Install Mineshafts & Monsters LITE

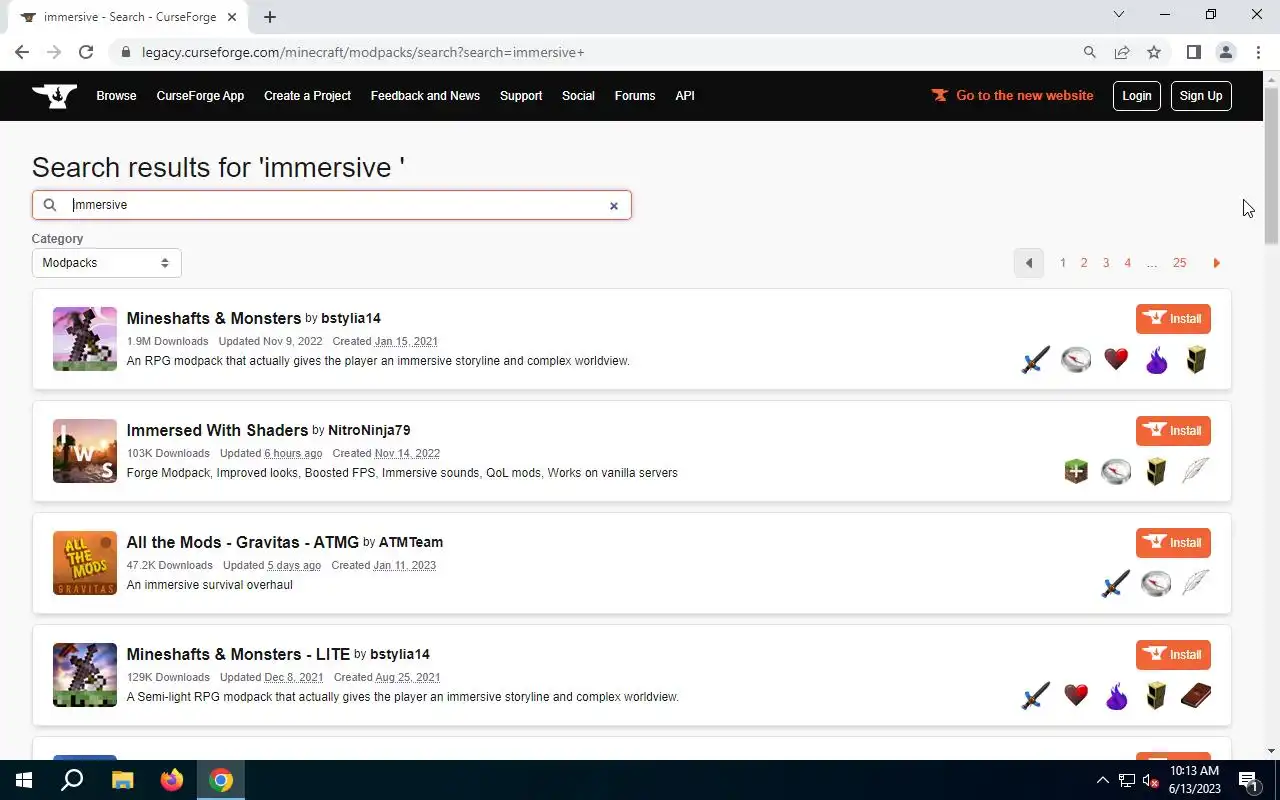[x=1173, y=655]
